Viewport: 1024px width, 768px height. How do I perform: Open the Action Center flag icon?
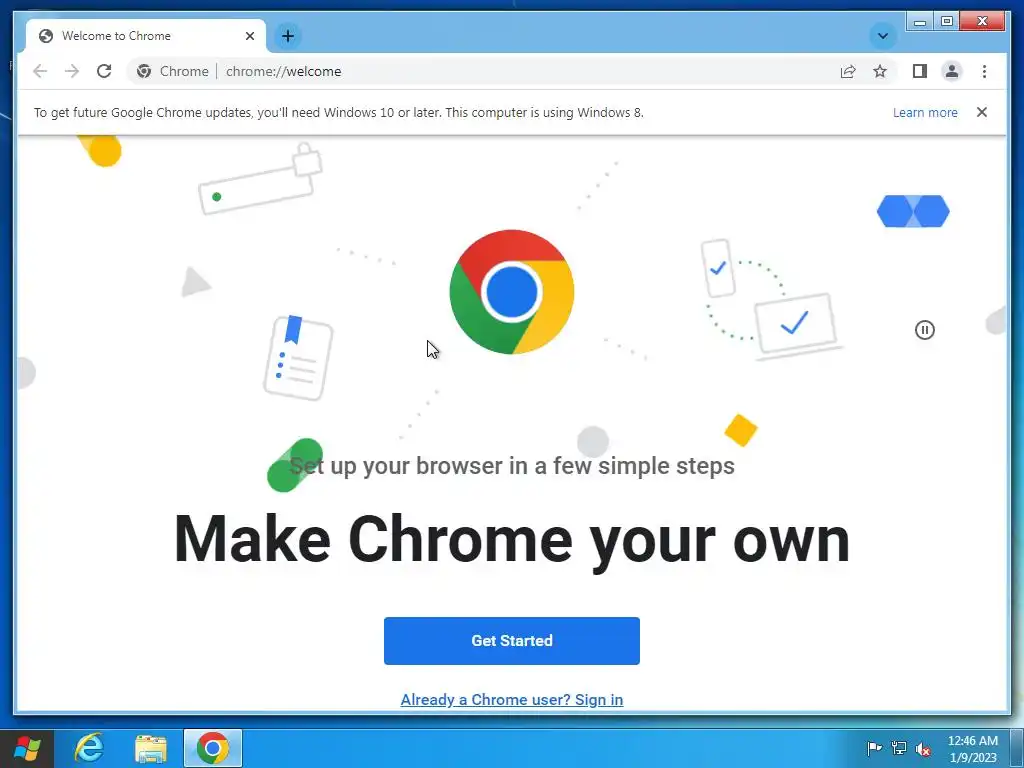(874, 748)
